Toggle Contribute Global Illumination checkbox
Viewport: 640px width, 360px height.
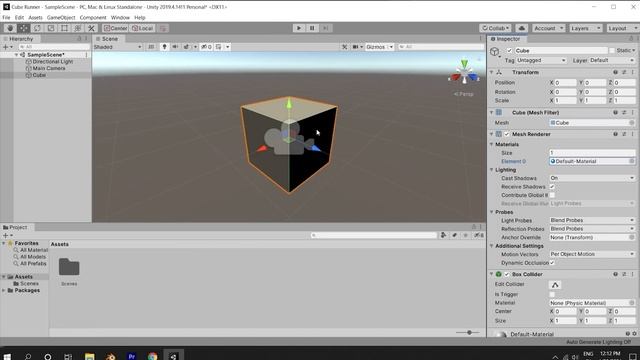tap(552, 195)
